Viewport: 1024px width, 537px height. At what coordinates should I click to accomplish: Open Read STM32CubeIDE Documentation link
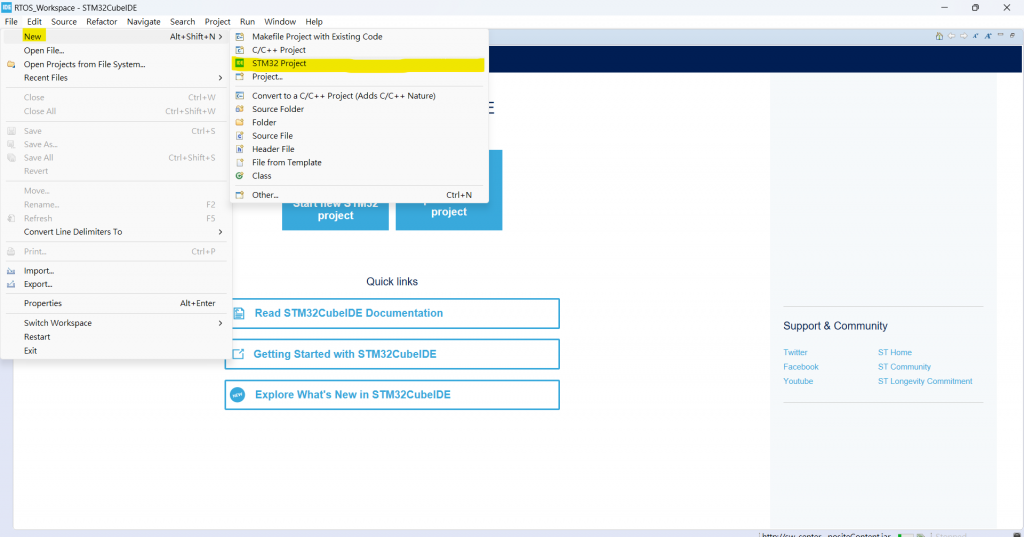(x=392, y=314)
